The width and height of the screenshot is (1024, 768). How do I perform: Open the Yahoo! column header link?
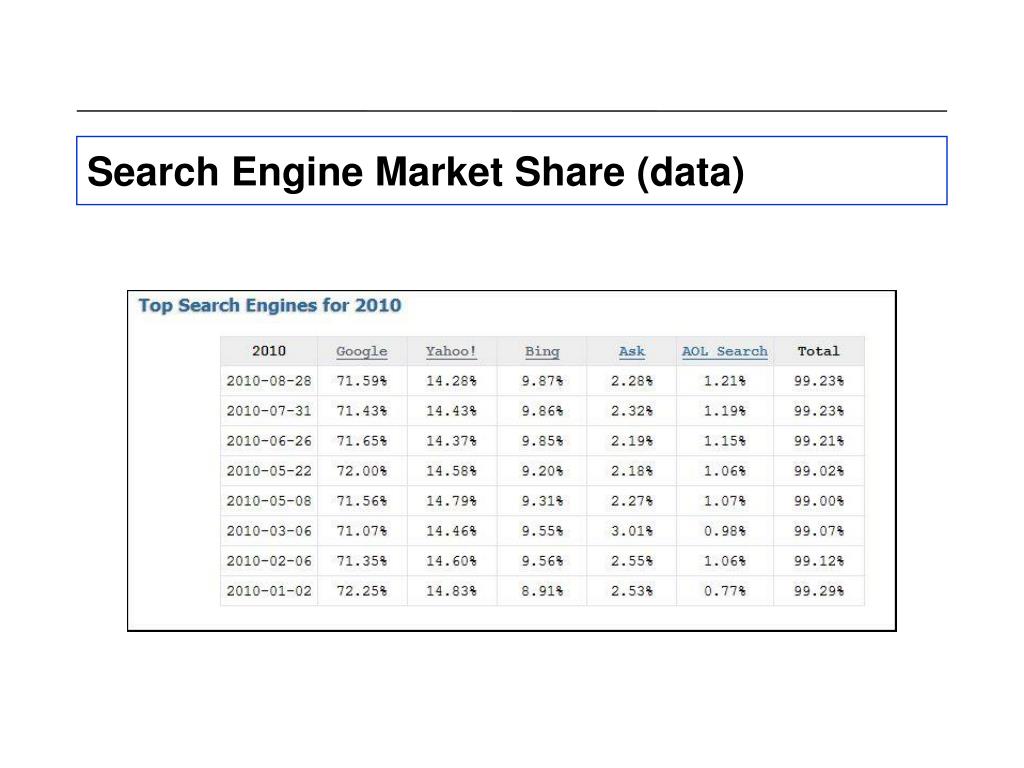coord(451,351)
